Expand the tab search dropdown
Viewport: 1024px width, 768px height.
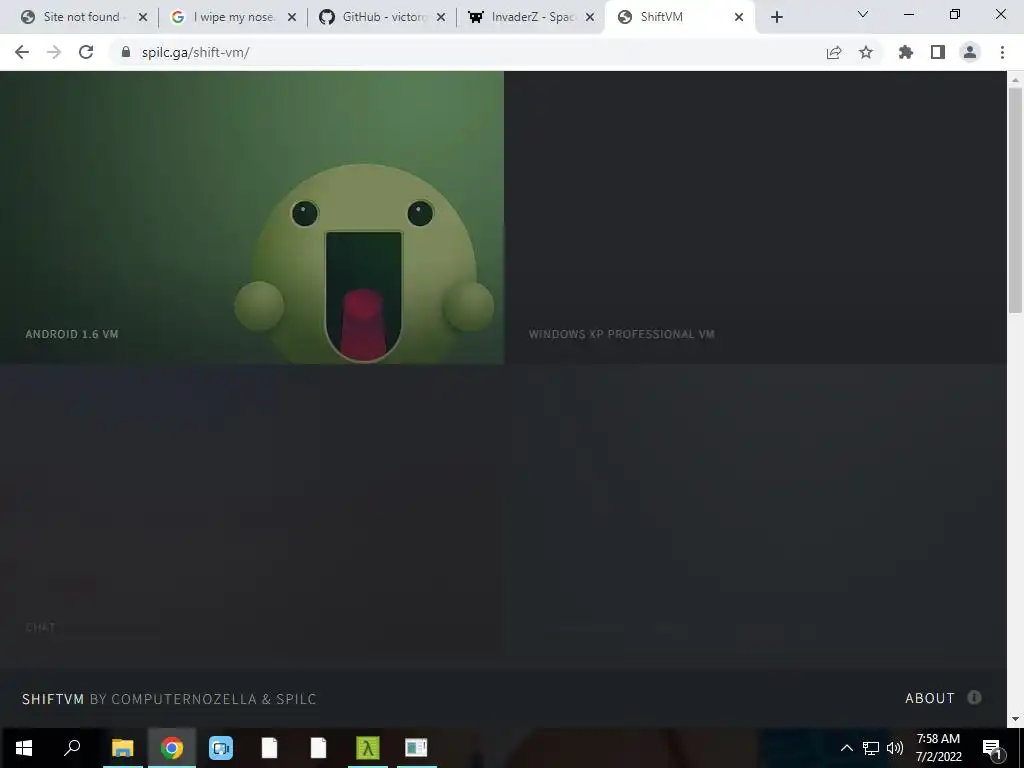click(x=863, y=14)
